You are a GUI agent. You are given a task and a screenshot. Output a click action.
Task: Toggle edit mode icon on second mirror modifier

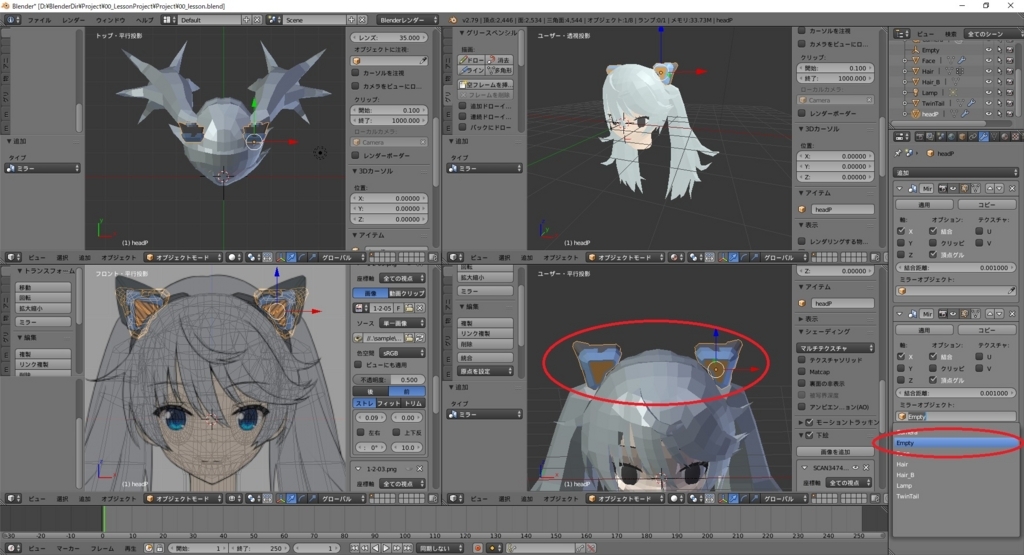tap(965, 314)
